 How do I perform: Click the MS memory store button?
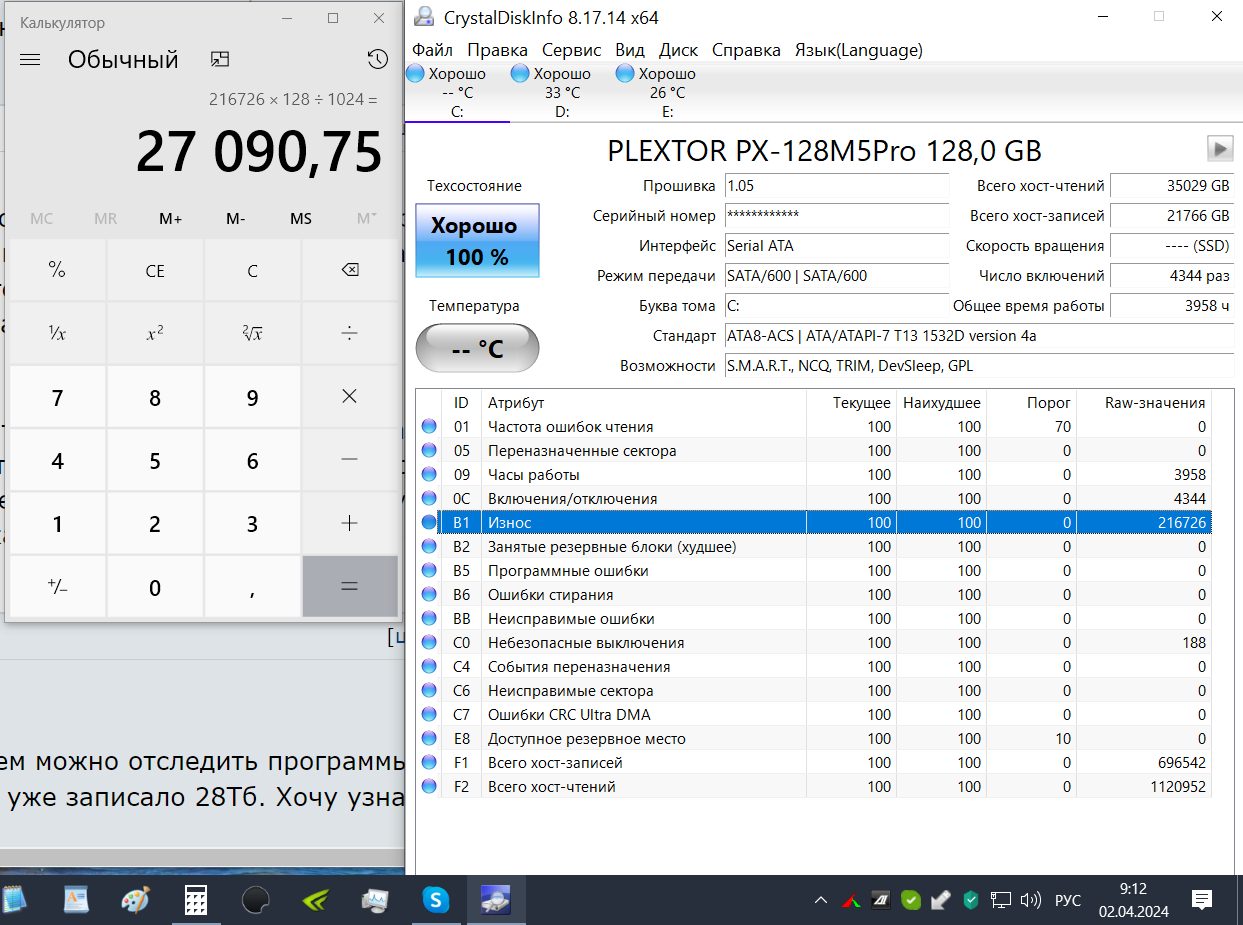point(300,218)
